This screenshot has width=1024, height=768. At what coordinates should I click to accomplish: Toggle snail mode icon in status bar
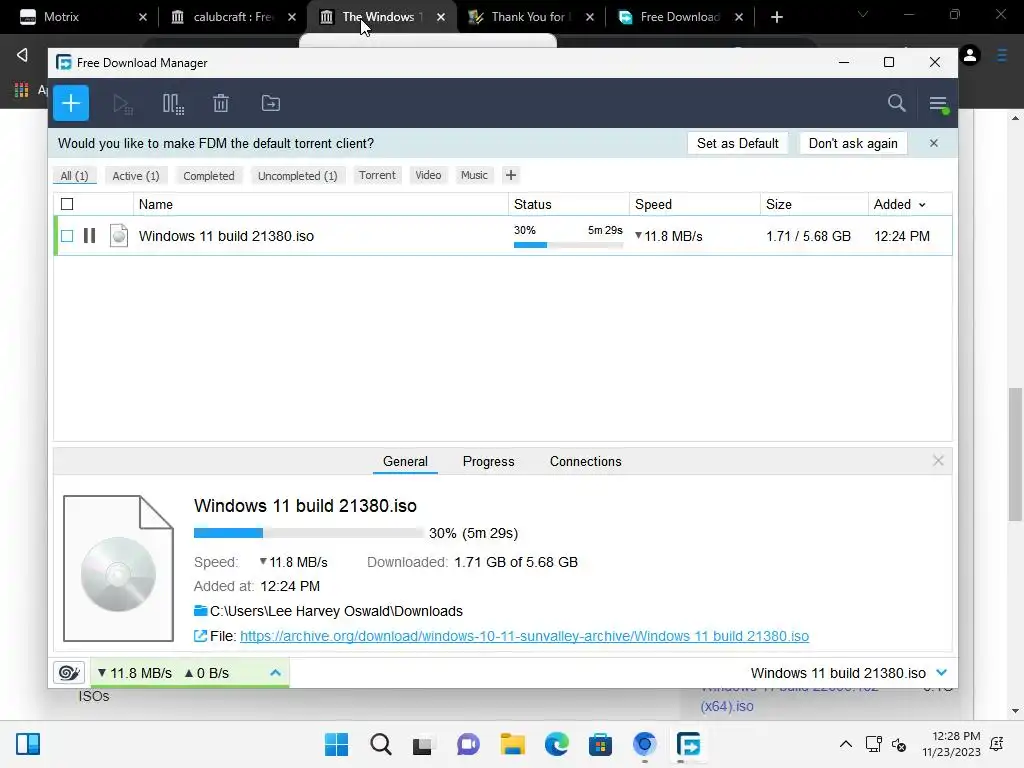tap(69, 673)
